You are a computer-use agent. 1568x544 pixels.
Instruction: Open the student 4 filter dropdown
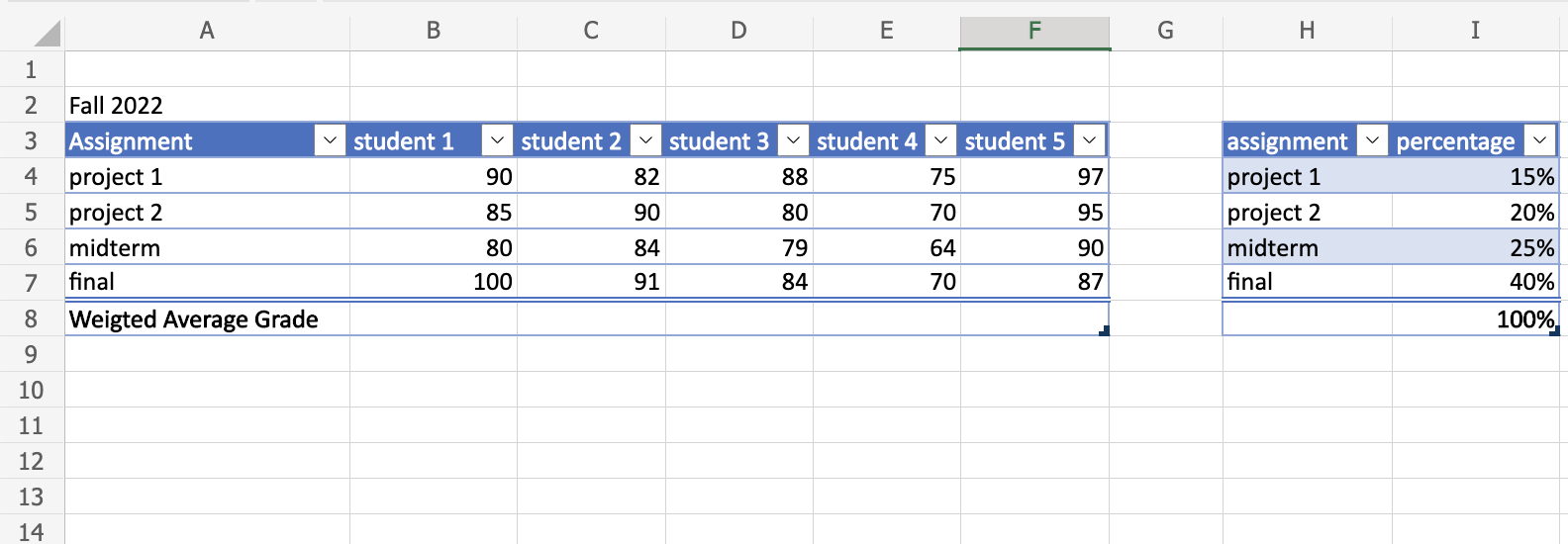pos(941,140)
